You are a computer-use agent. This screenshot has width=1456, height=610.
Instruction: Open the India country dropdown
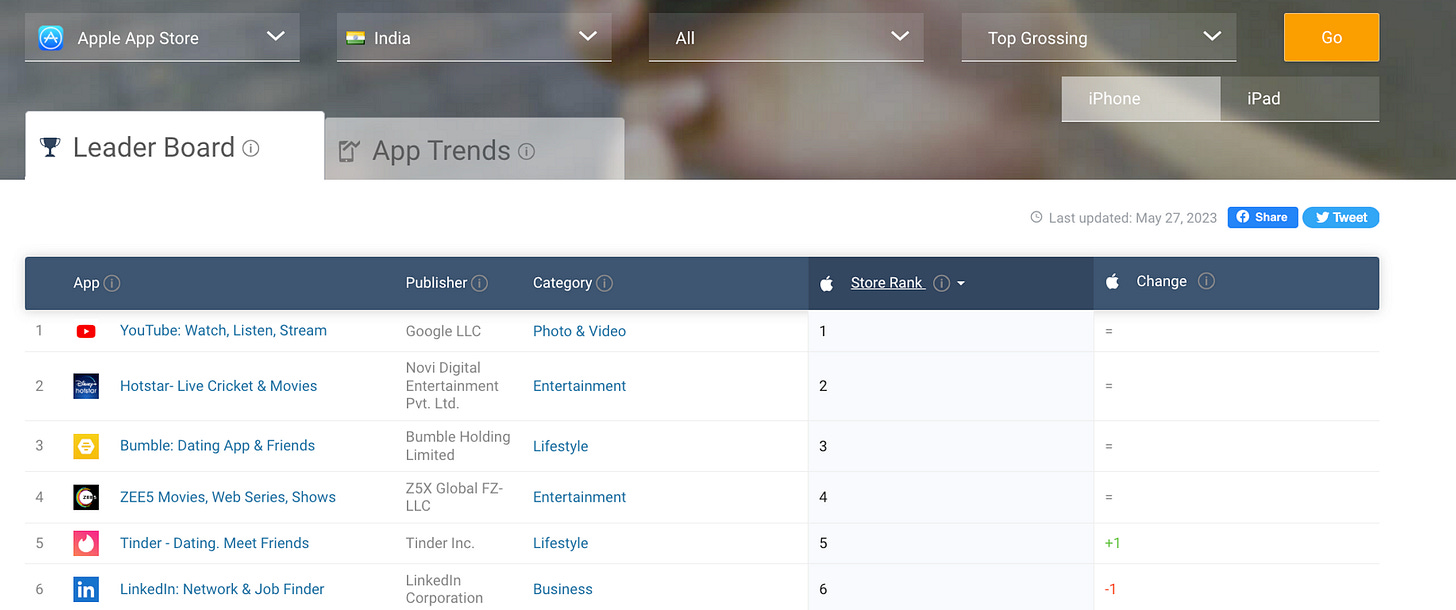[474, 37]
